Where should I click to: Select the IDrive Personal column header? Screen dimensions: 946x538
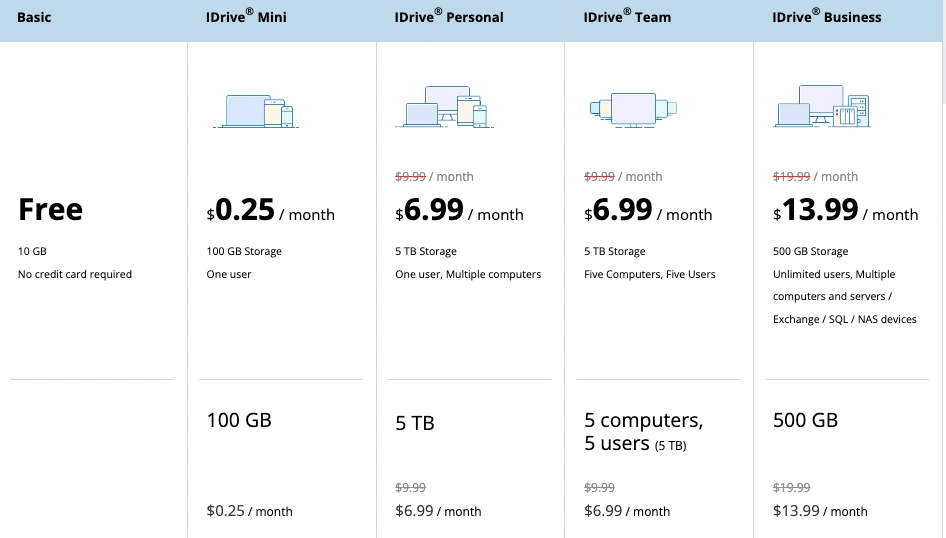click(x=449, y=17)
